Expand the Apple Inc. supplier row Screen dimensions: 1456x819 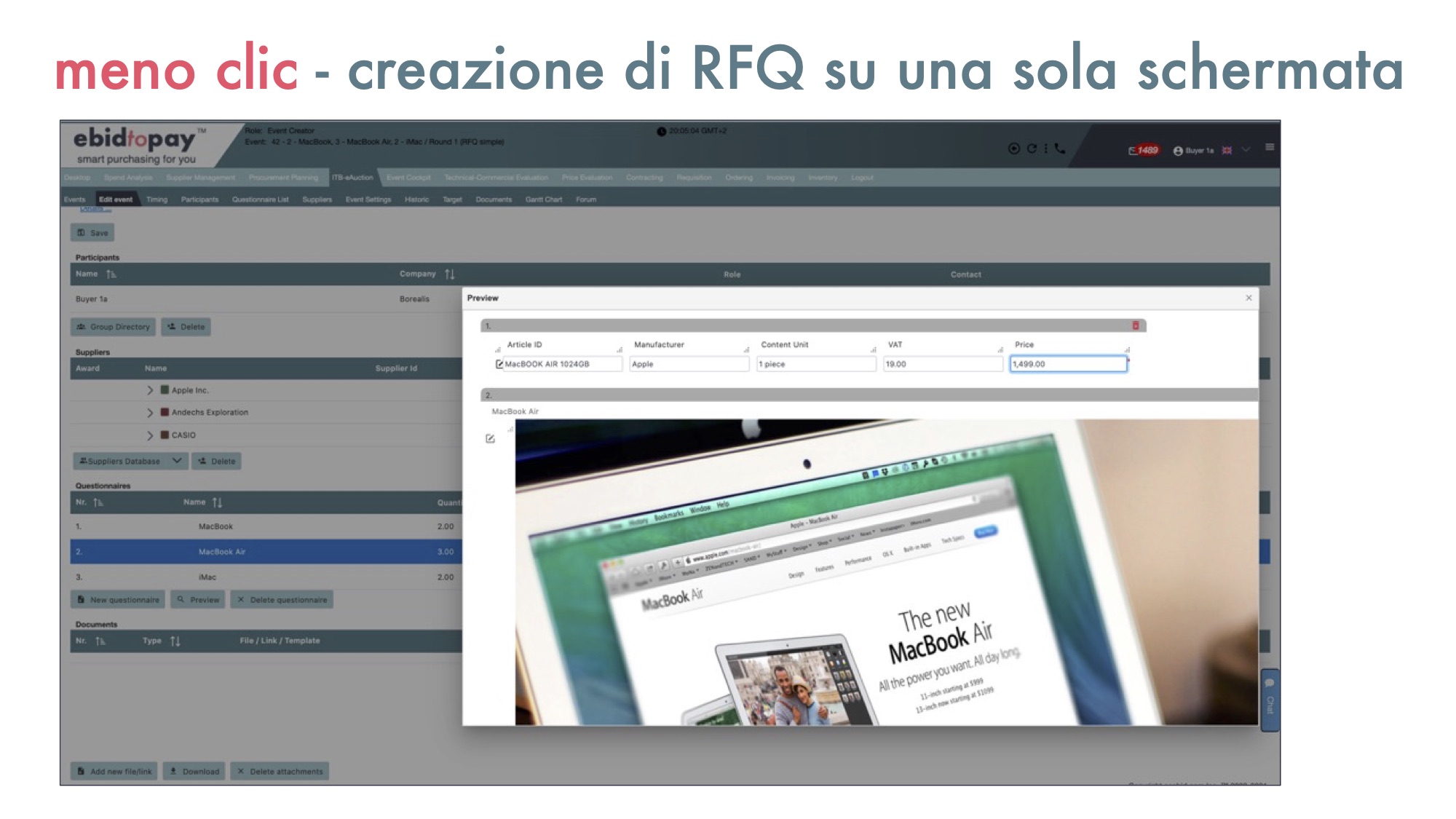(x=150, y=390)
